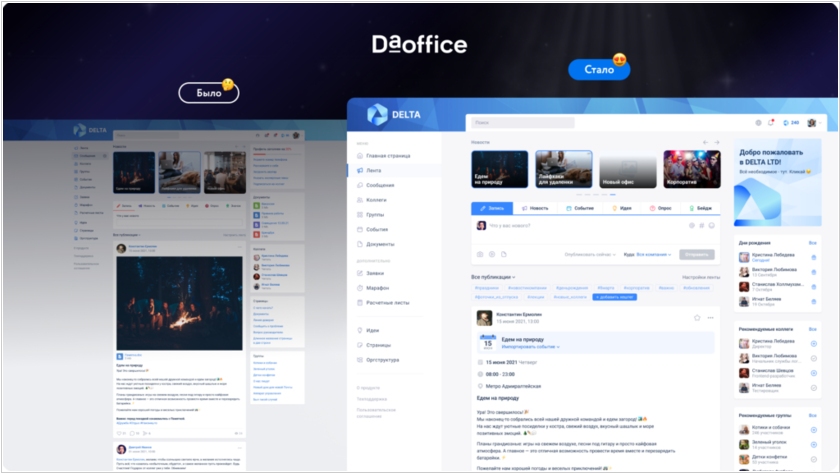The image size is (840, 473).
Task: Open Сообщения in the sidebar
Action: coord(375,185)
